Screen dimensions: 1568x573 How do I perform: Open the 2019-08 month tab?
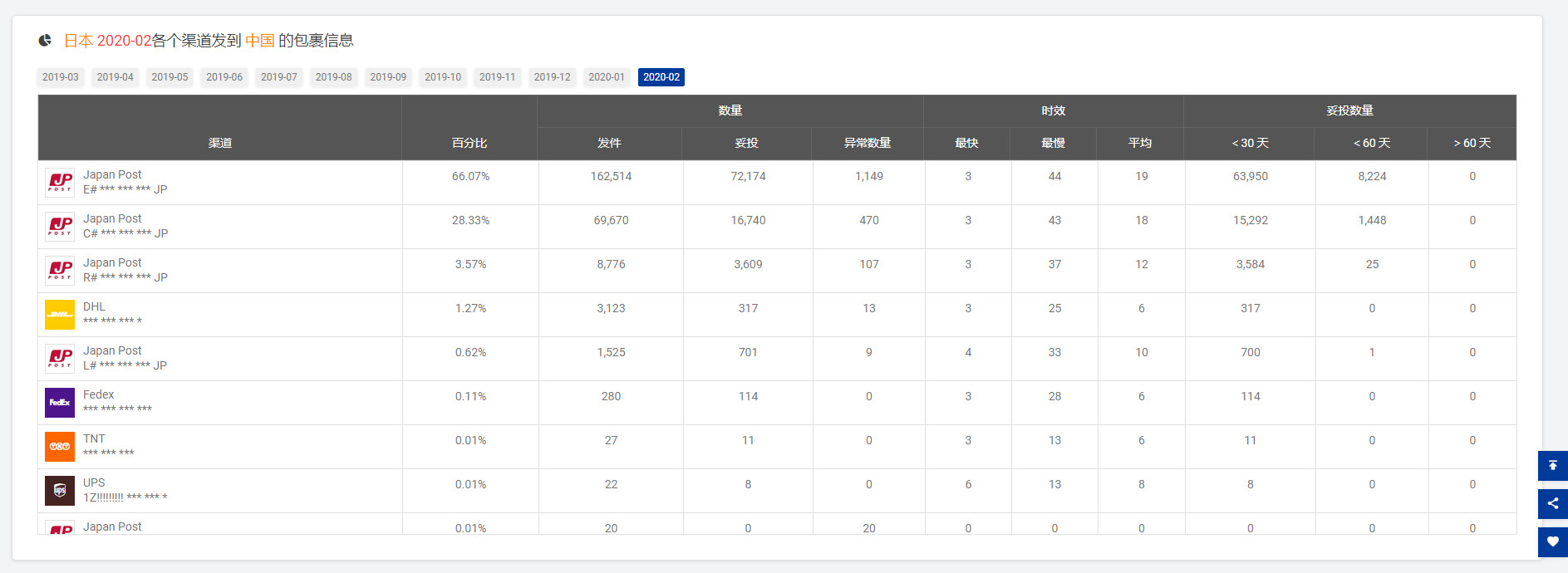pyautogui.click(x=333, y=77)
